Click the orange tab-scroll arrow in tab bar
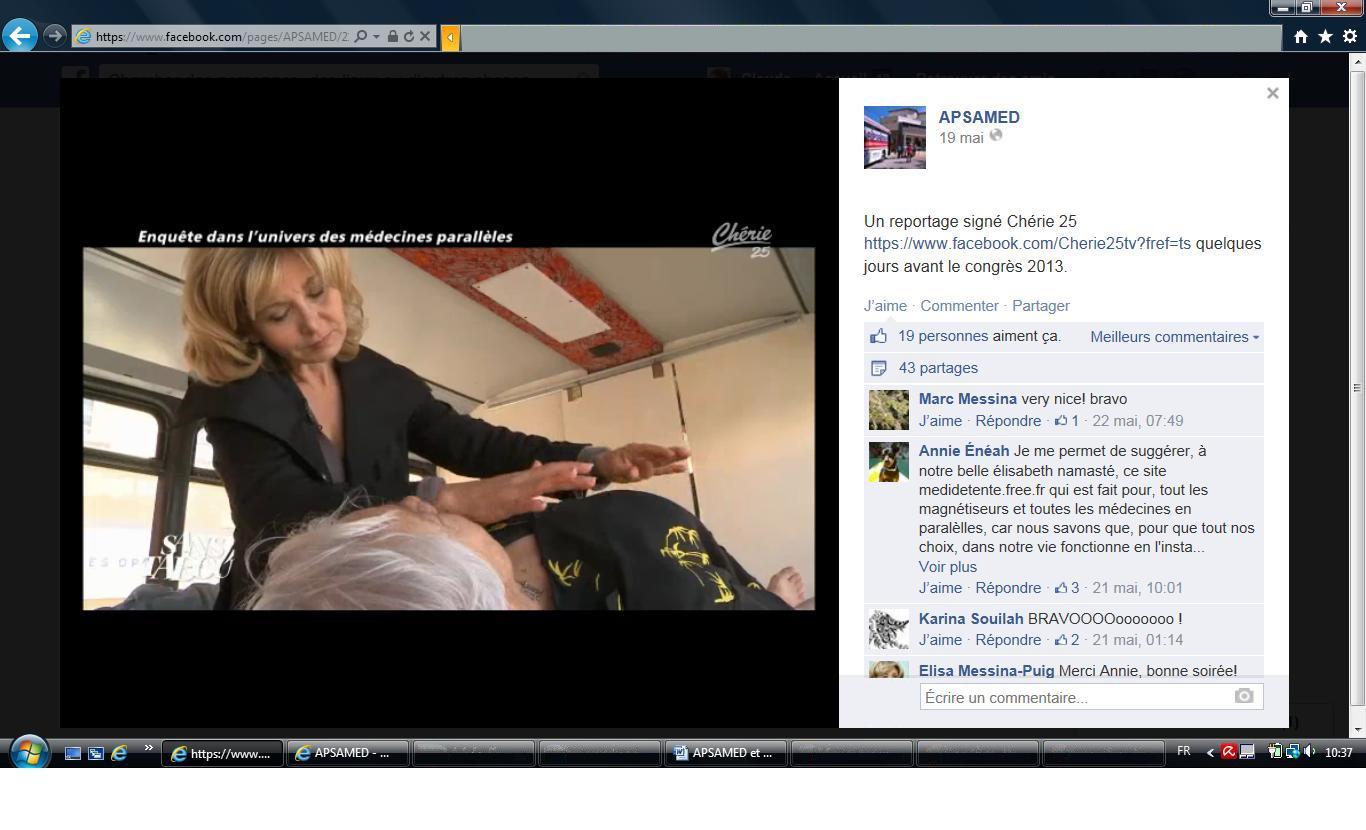 pyautogui.click(x=450, y=37)
